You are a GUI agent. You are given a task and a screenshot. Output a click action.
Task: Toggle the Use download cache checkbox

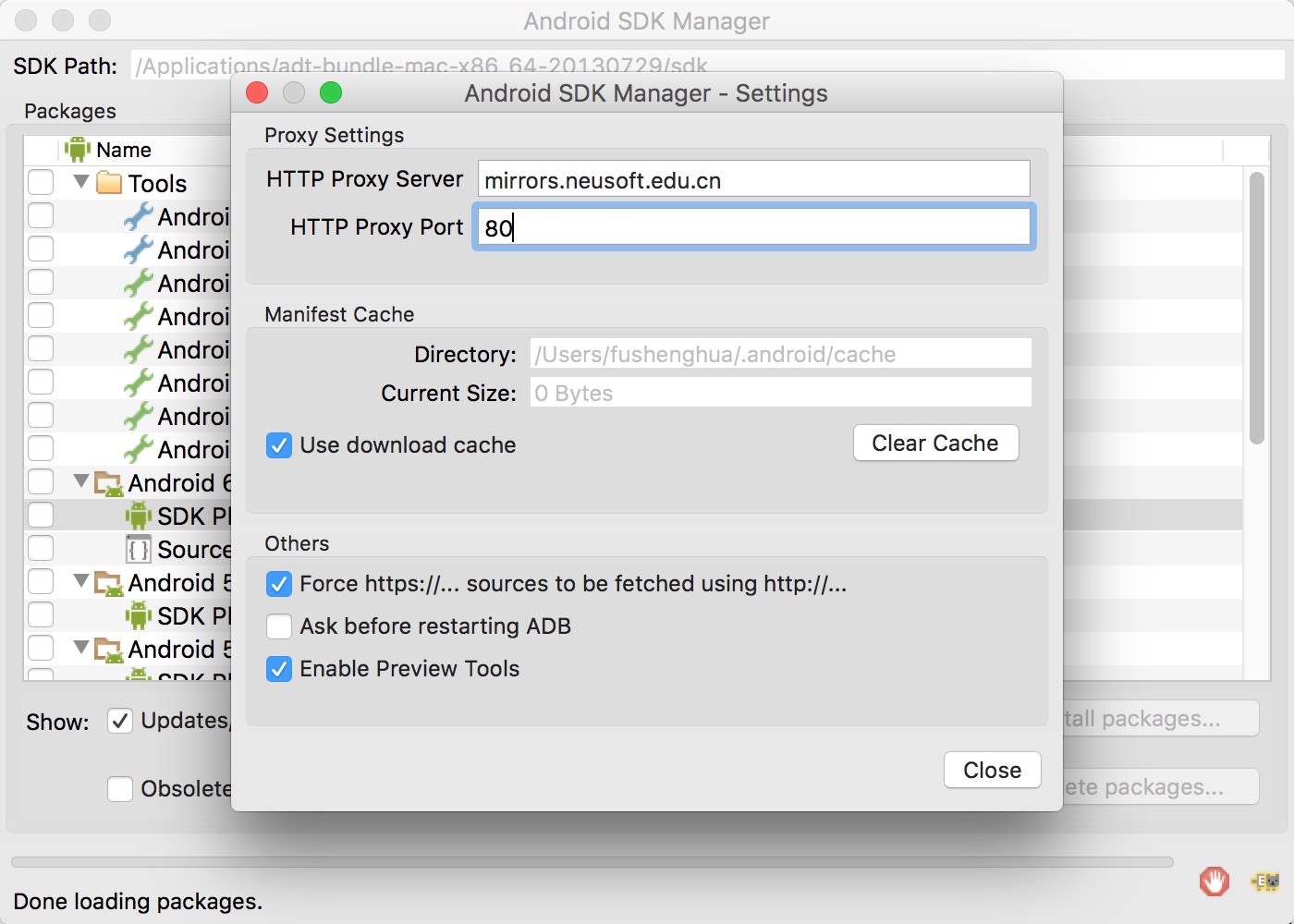(279, 445)
